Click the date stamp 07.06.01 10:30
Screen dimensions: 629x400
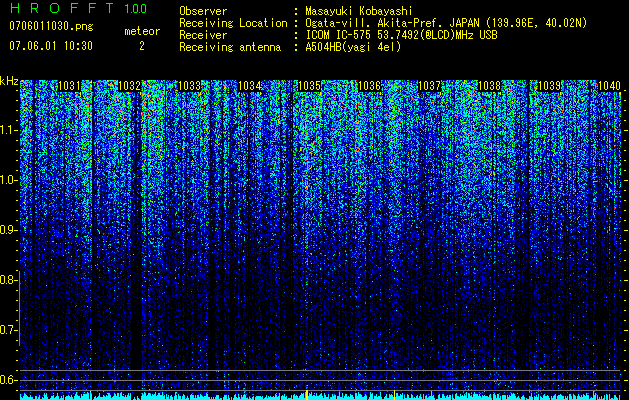pyautogui.click(x=51, y=46)
